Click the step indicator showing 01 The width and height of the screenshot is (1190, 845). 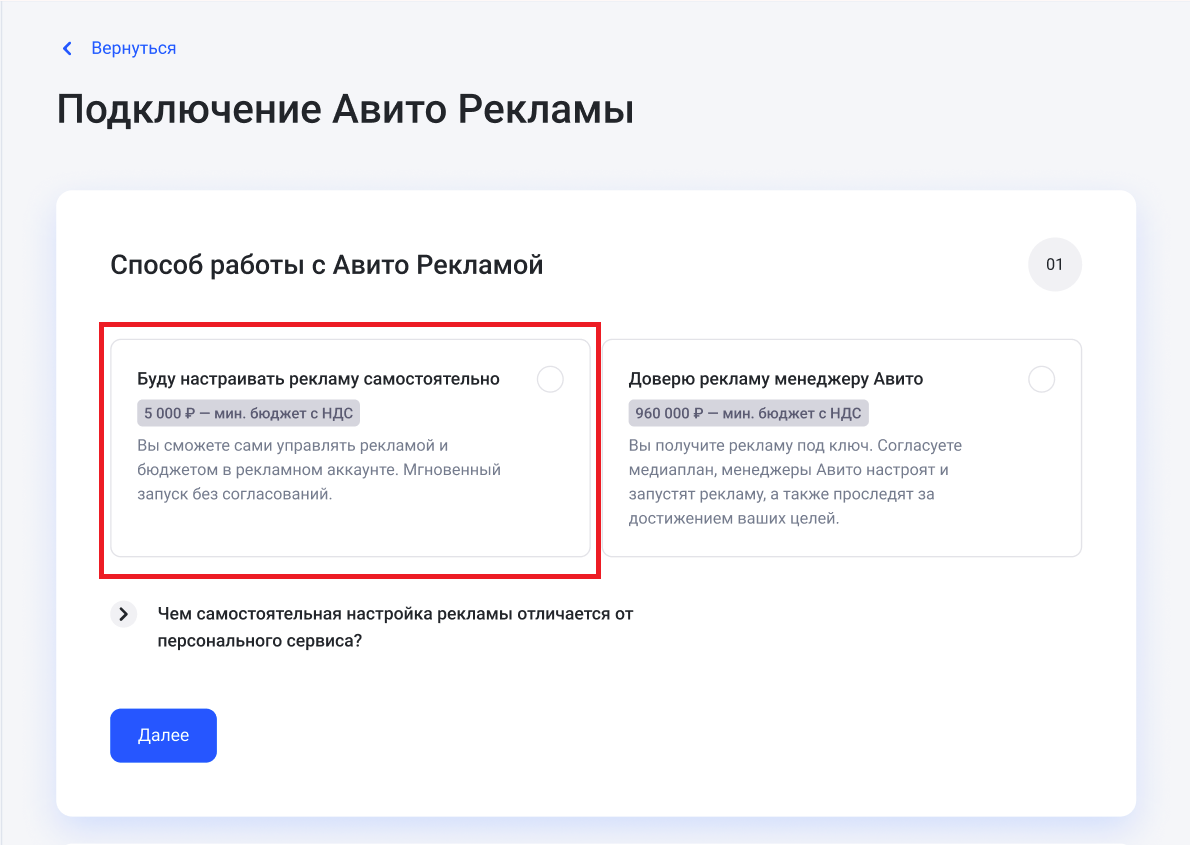point(1055,264)
